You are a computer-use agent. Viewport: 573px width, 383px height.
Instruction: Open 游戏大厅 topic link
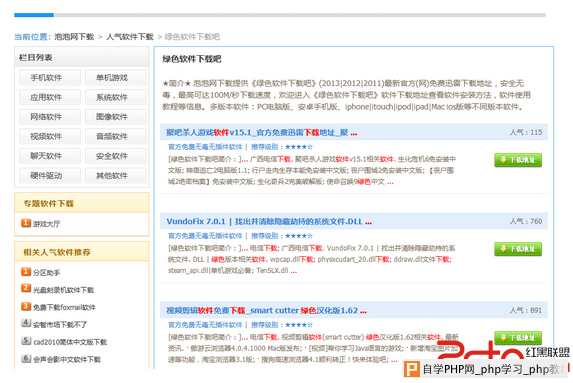[x=46, y=224]
